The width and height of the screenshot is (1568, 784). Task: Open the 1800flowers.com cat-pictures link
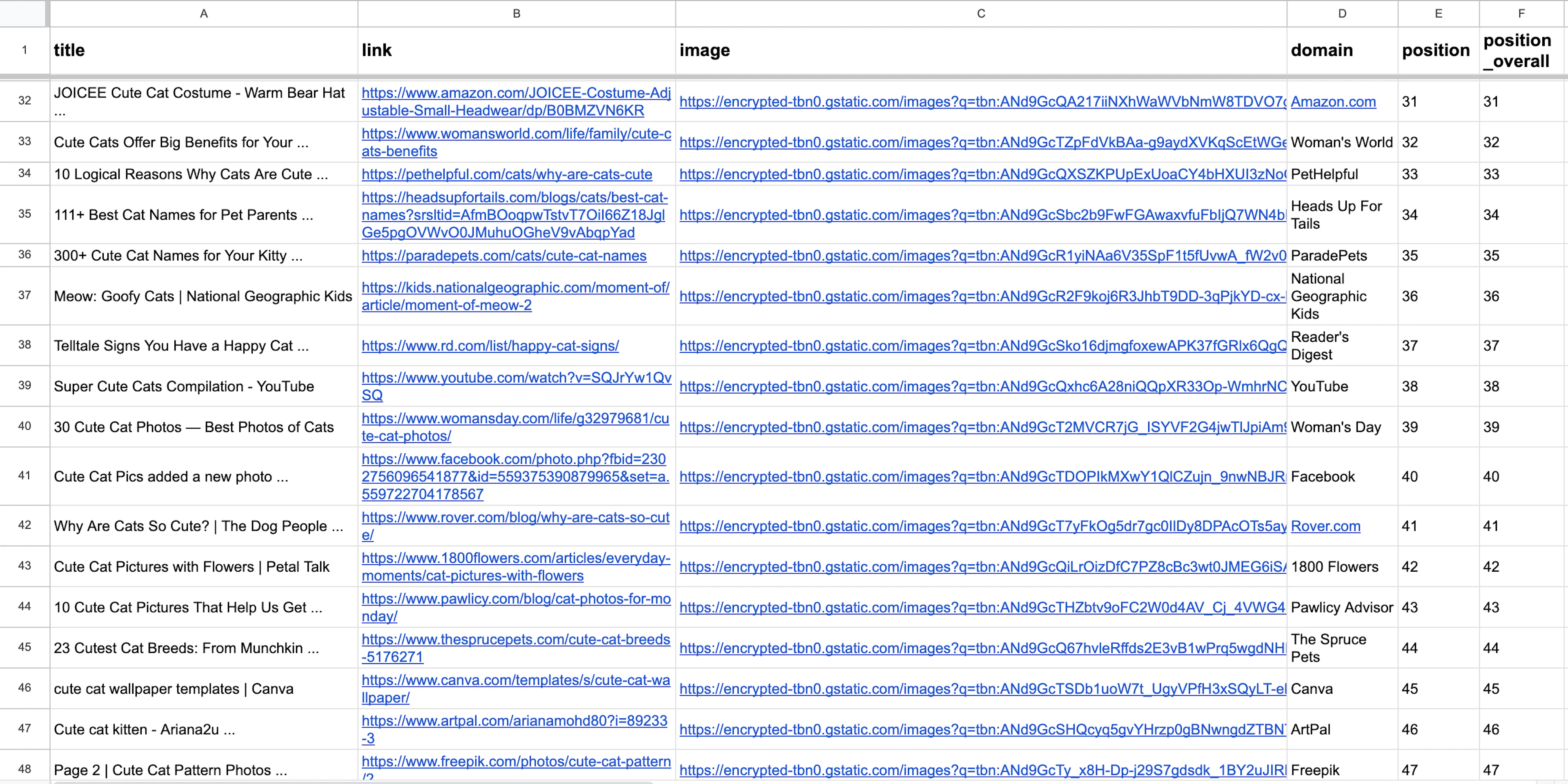click(x=516, y=567)
